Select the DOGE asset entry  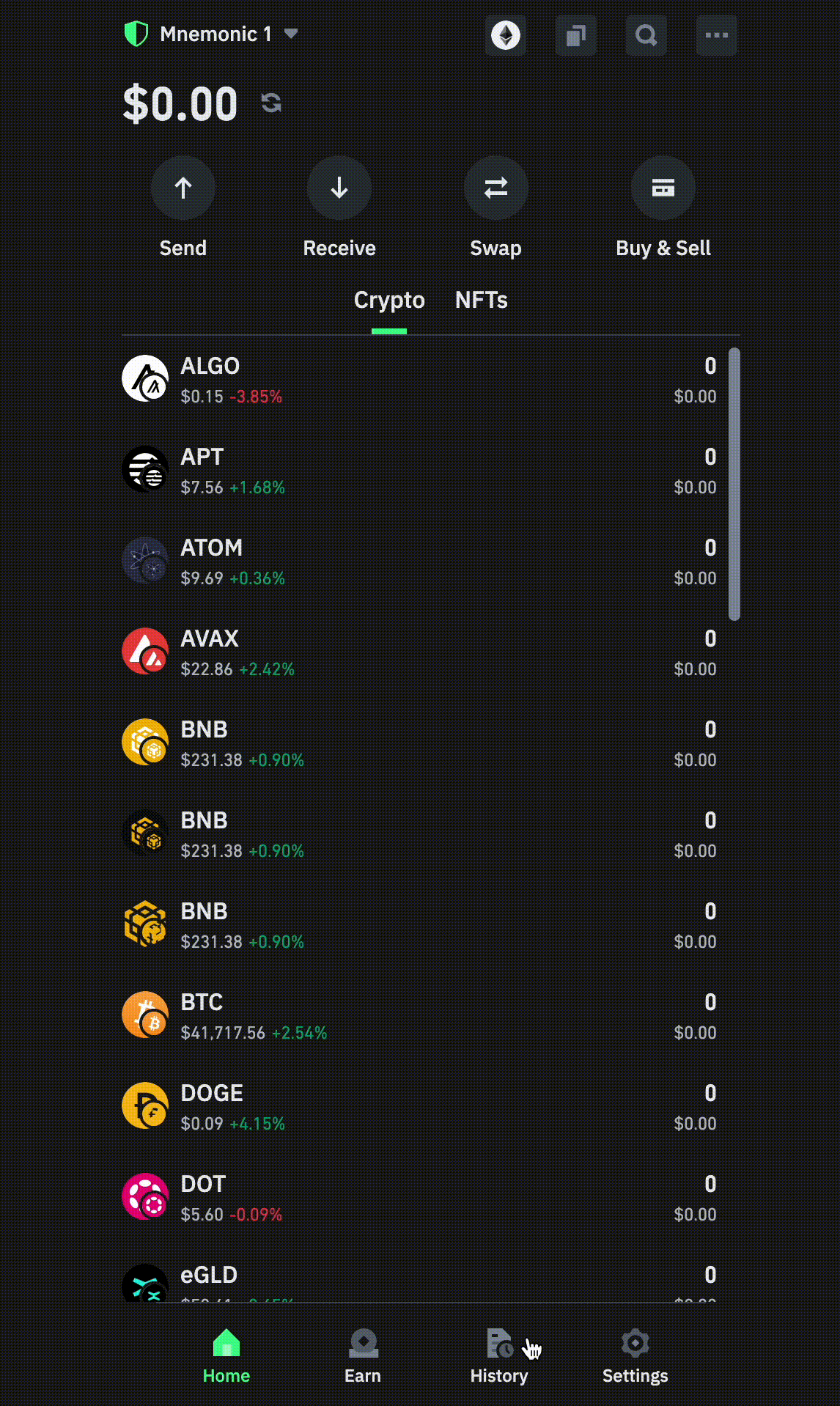pos(419,1108)
